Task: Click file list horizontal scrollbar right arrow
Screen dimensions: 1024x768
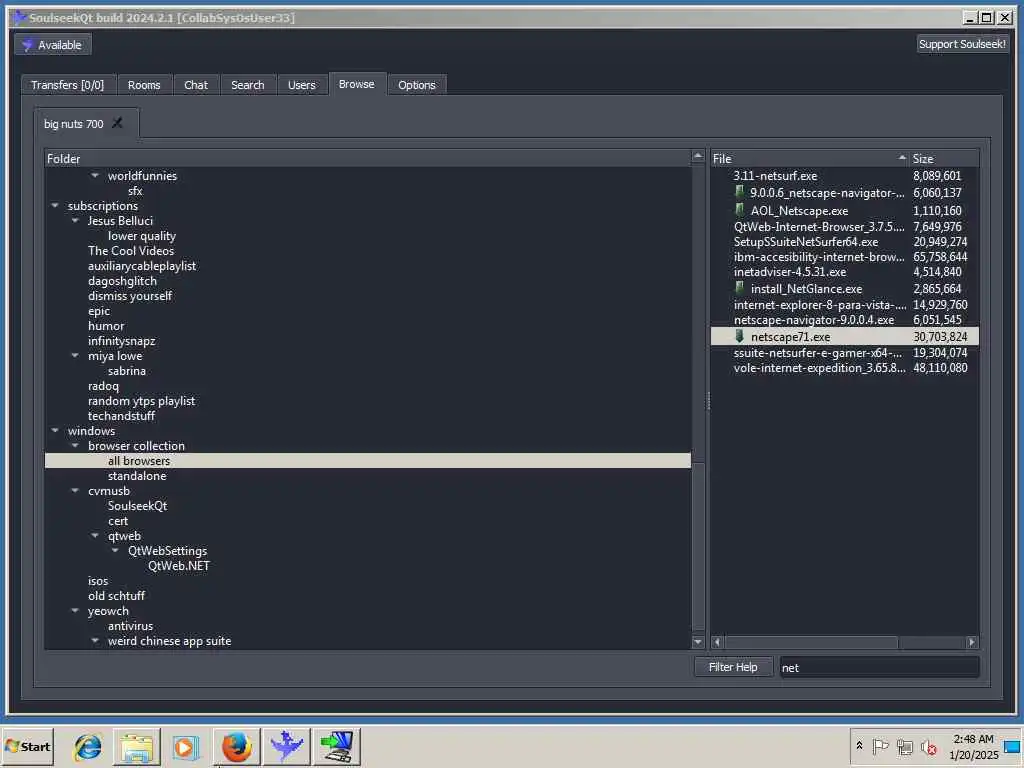Action: click(972, 643)
